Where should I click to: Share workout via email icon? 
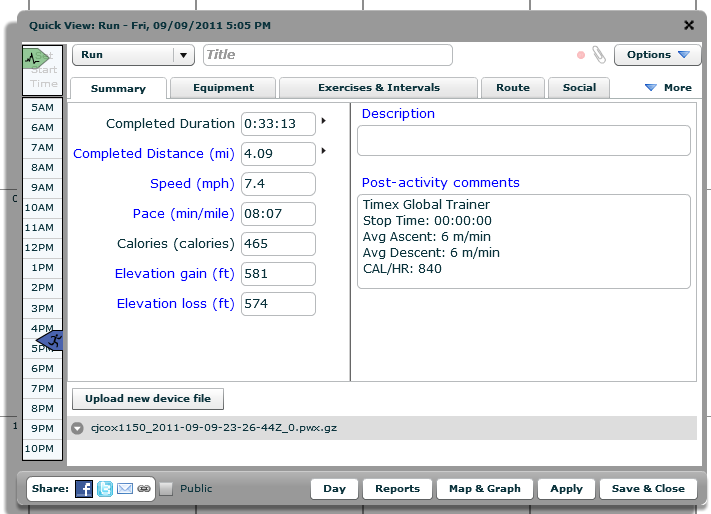pos(125,489)
